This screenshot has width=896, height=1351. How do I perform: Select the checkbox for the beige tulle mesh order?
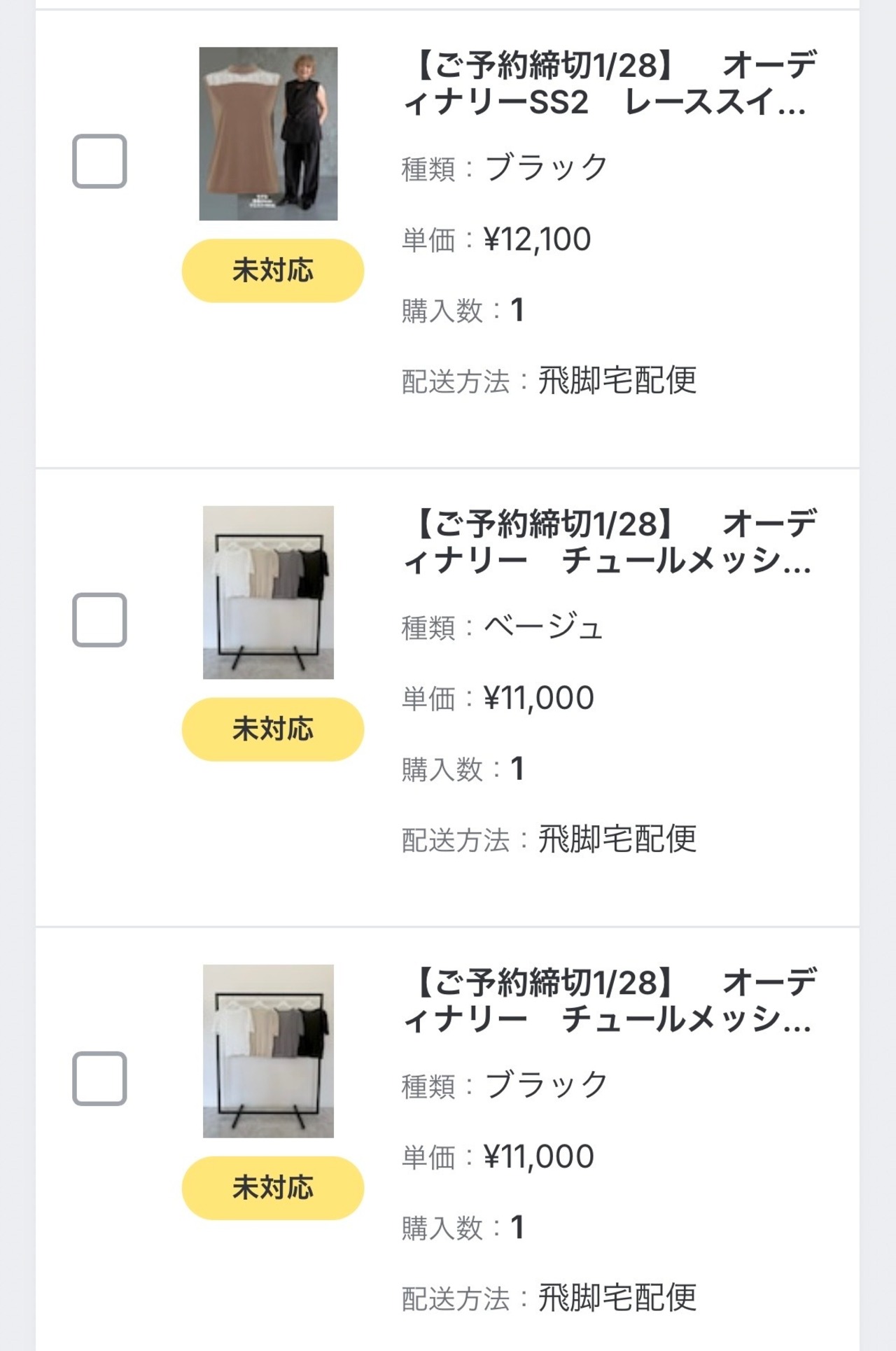[x=99, y=620]
